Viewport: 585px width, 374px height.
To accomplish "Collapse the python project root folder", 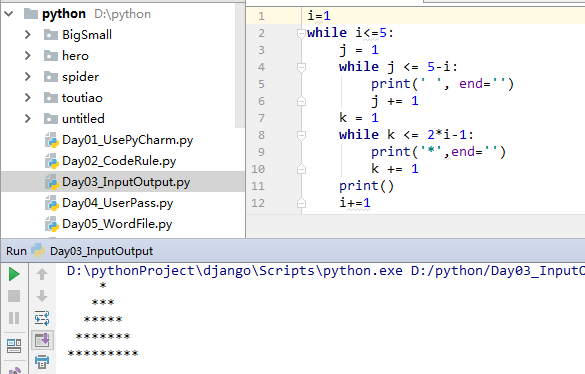I will (9, 14).
